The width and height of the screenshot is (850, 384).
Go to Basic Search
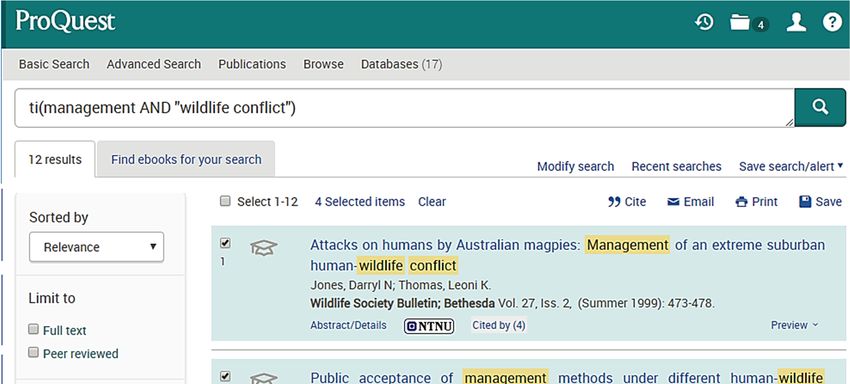coord(54,64)
